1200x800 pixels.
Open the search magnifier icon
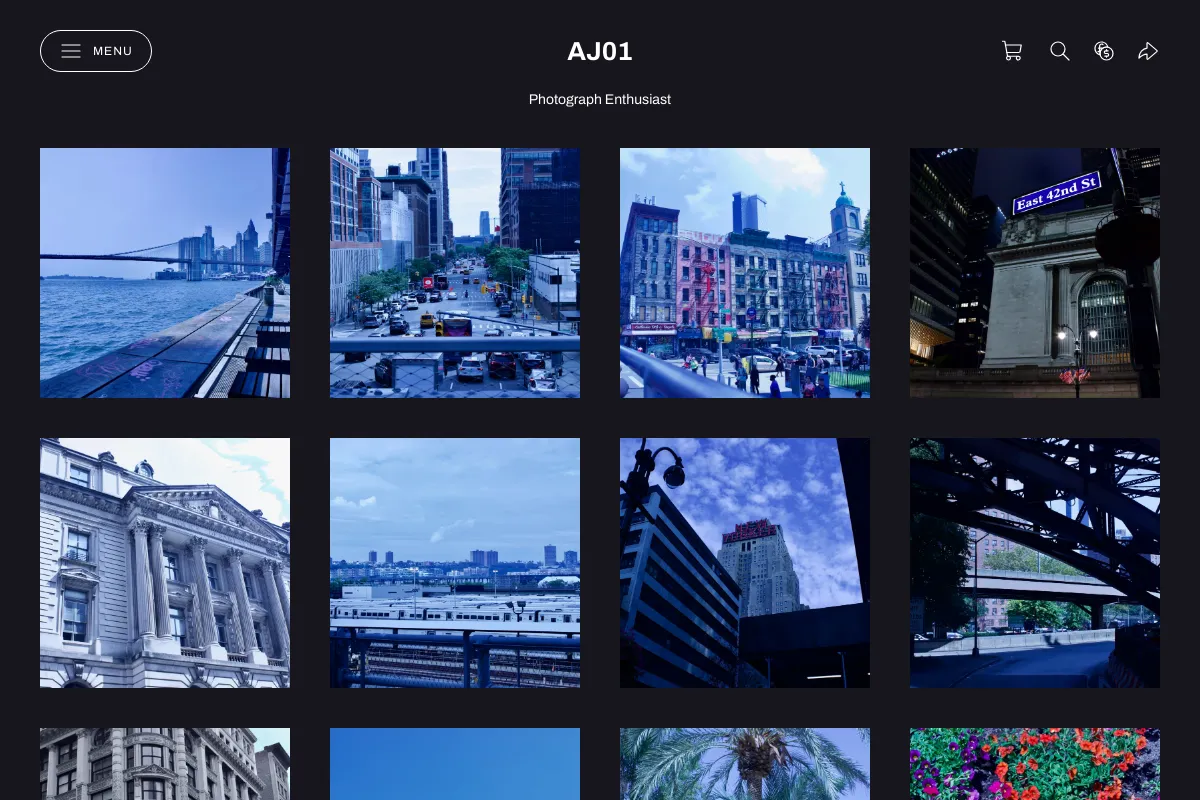pos(1060,51)
